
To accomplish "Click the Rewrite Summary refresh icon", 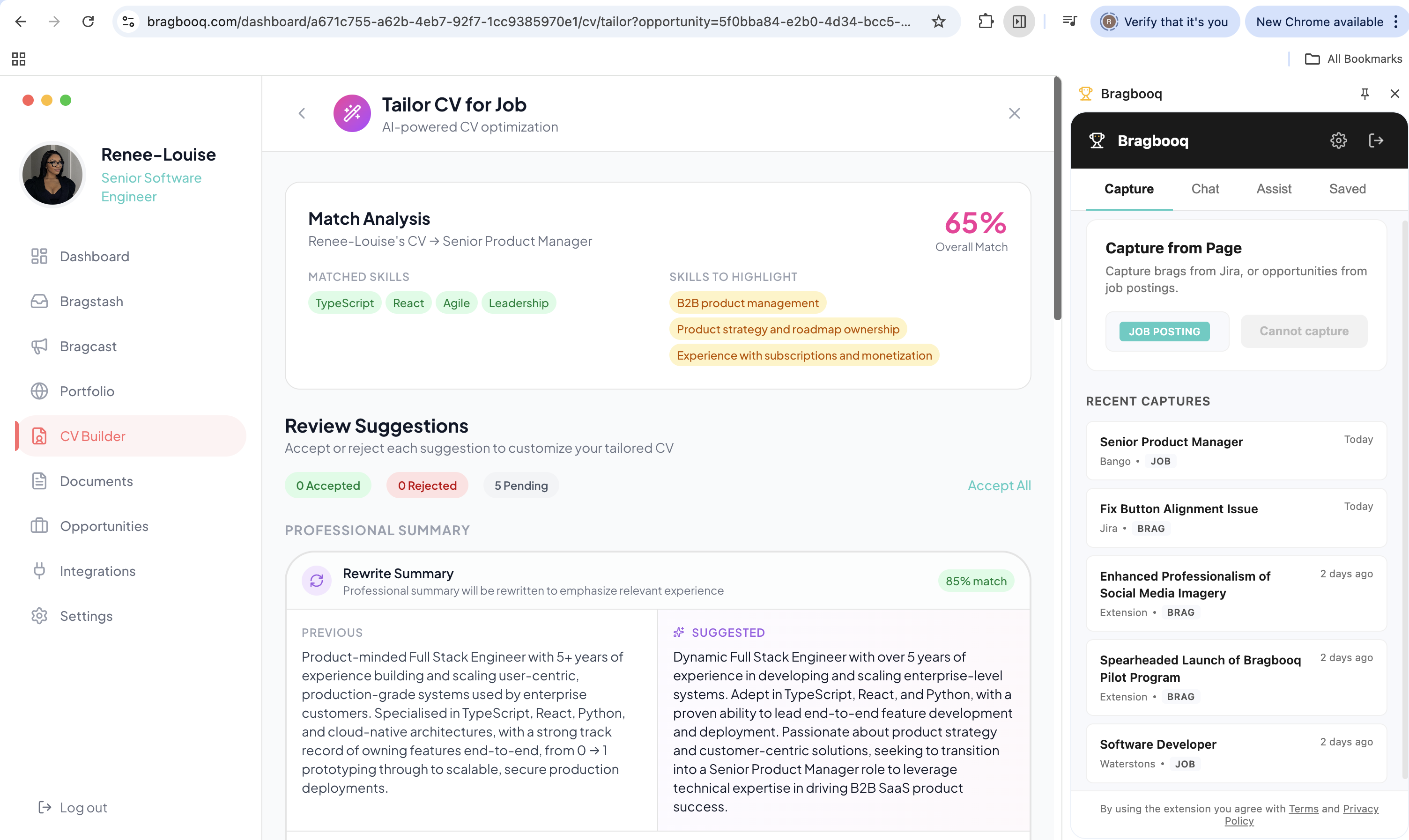I will click(317, 581).
